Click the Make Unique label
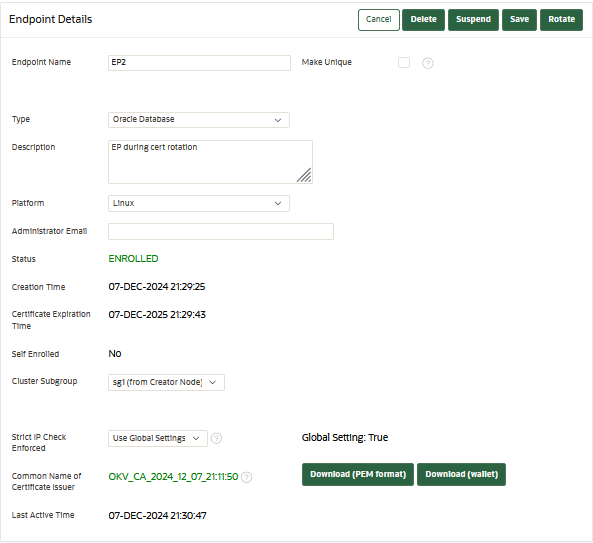This screenshot has width=593, height=543. (326, 62)
